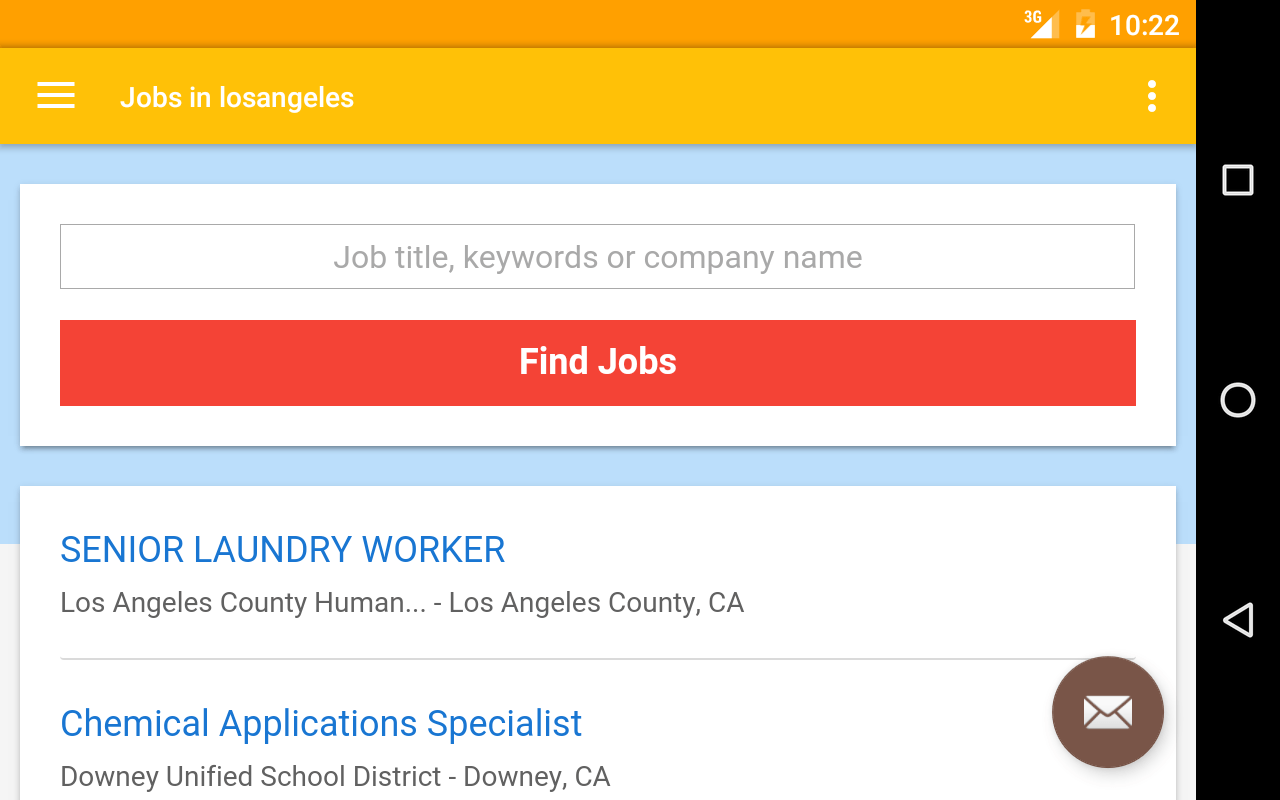The height and width of the screenshot is (800, 1280).
Task: Click empty yellow app bar area
Action: point(750,96)
